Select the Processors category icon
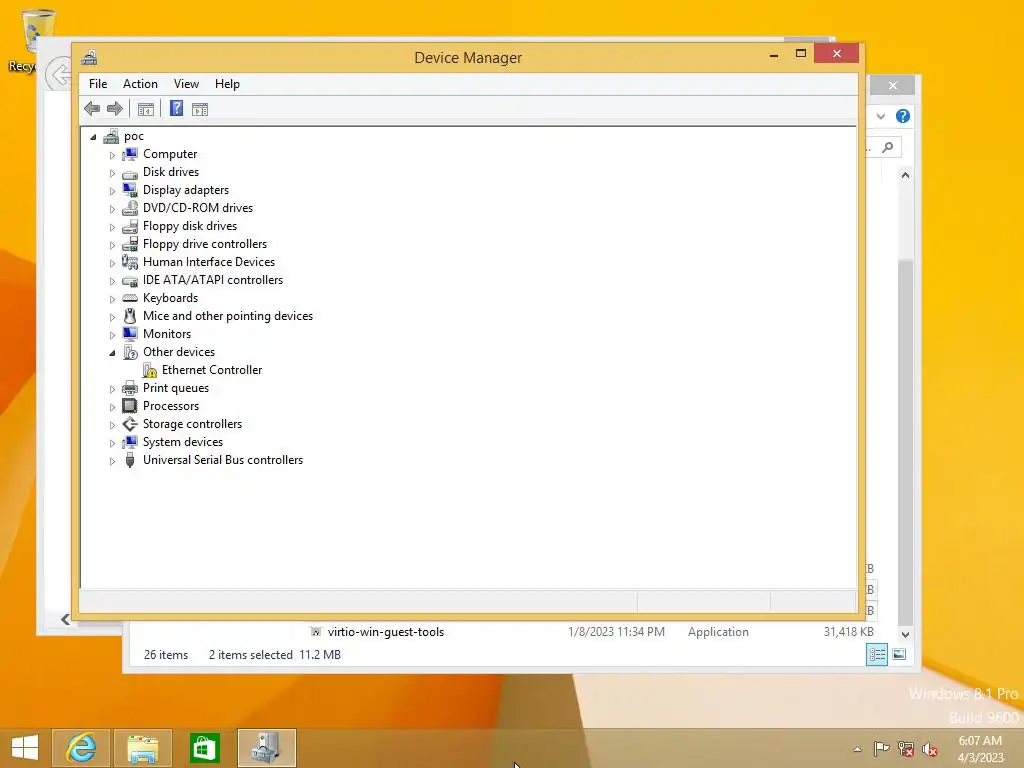 [130, 406]
